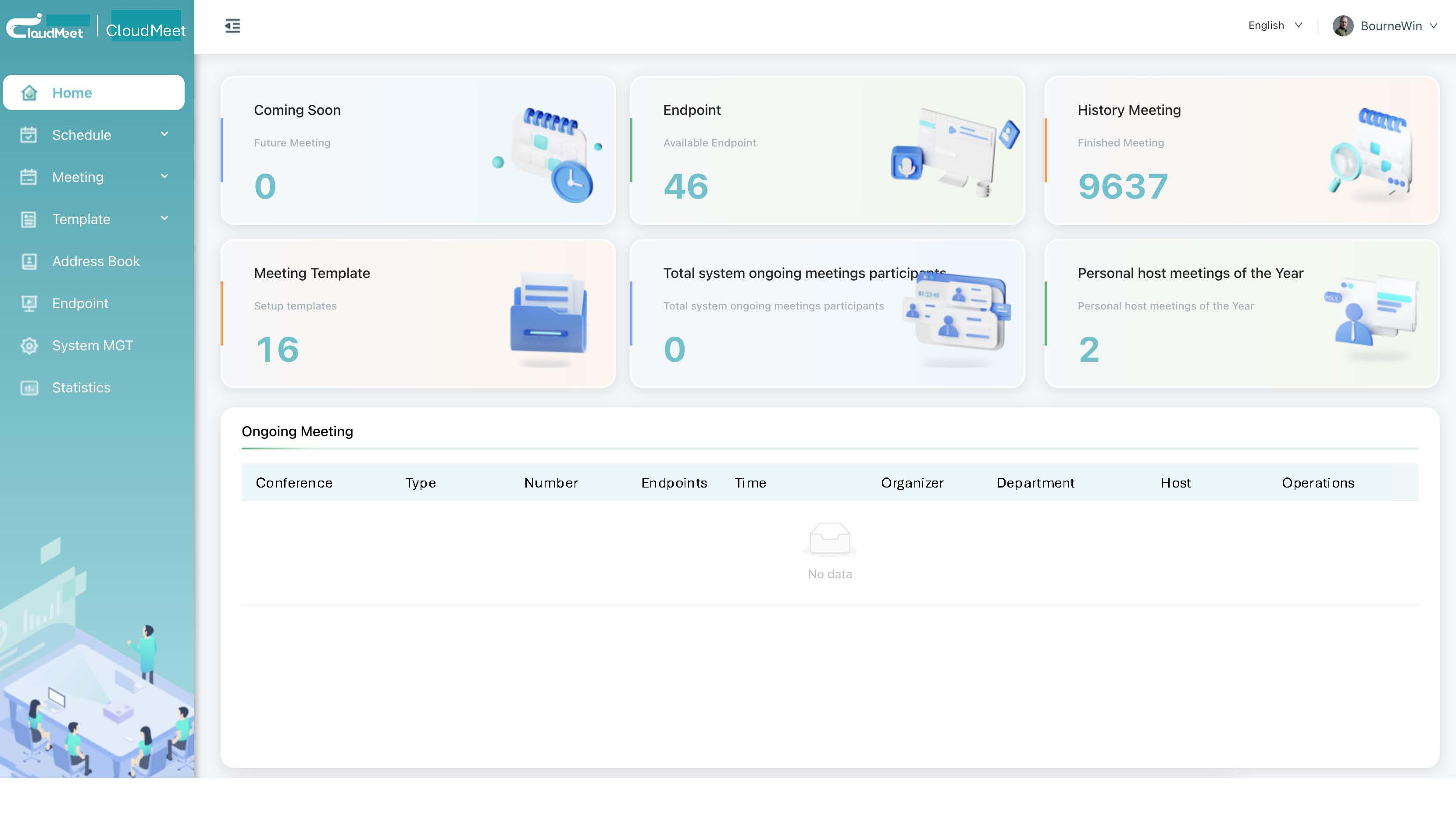Click the Endpoint monitor icon in sidebar
The height and width of the screenshot is (819, 1456).
29,303
